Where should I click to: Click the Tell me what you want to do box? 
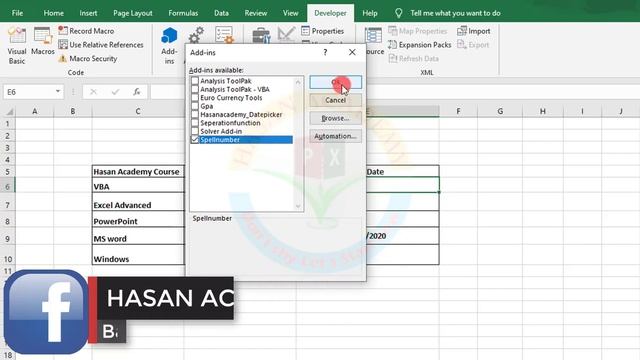[x=455, y=13]
